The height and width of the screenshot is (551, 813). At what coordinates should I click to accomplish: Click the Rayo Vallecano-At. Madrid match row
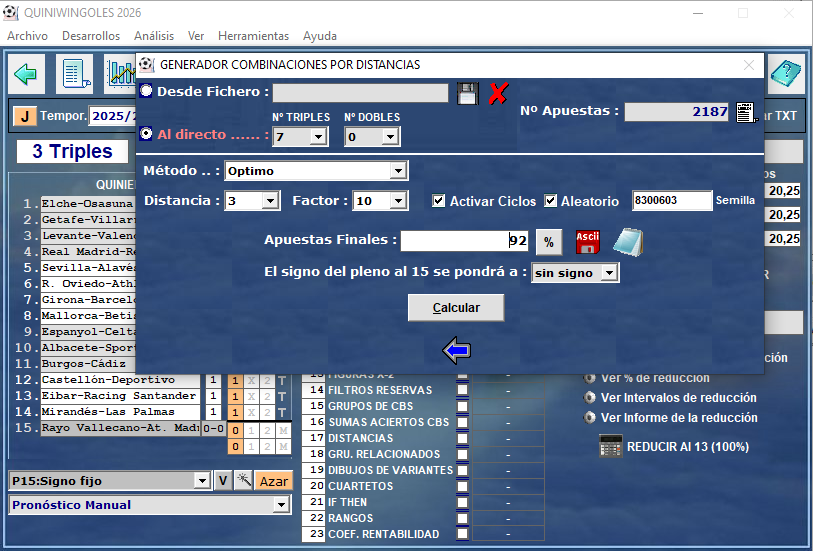point(120,428)
